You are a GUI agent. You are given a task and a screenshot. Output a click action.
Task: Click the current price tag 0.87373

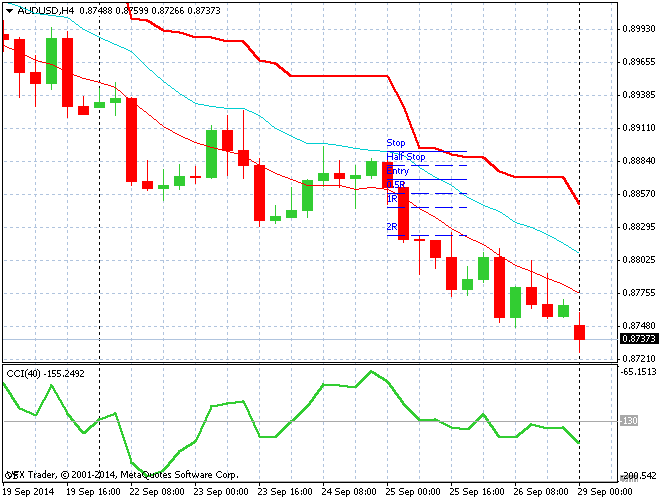pyautogui.click(x=639, y=338)
